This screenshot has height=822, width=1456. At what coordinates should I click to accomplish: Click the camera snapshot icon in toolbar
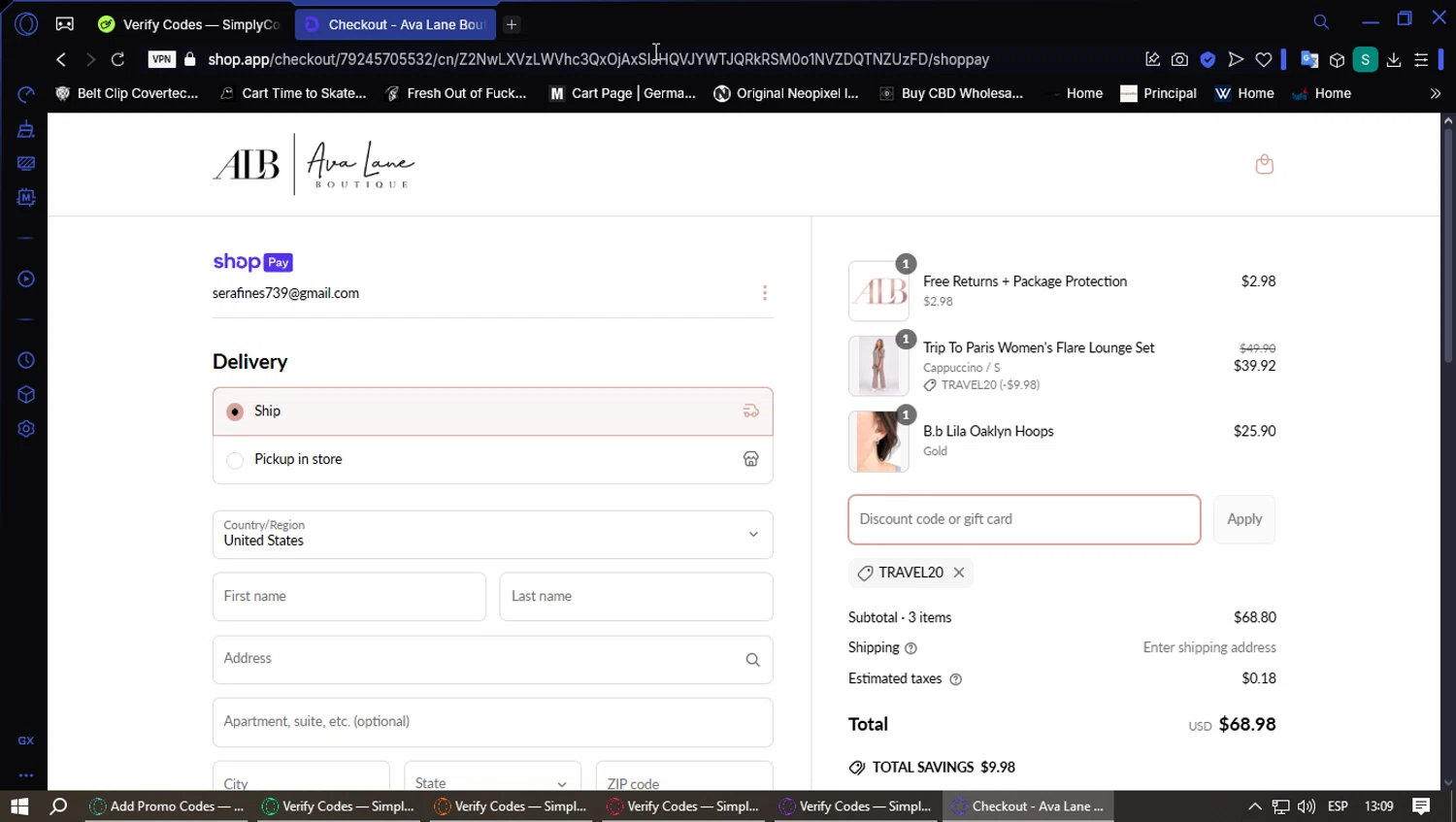[x=1179, y=59]
